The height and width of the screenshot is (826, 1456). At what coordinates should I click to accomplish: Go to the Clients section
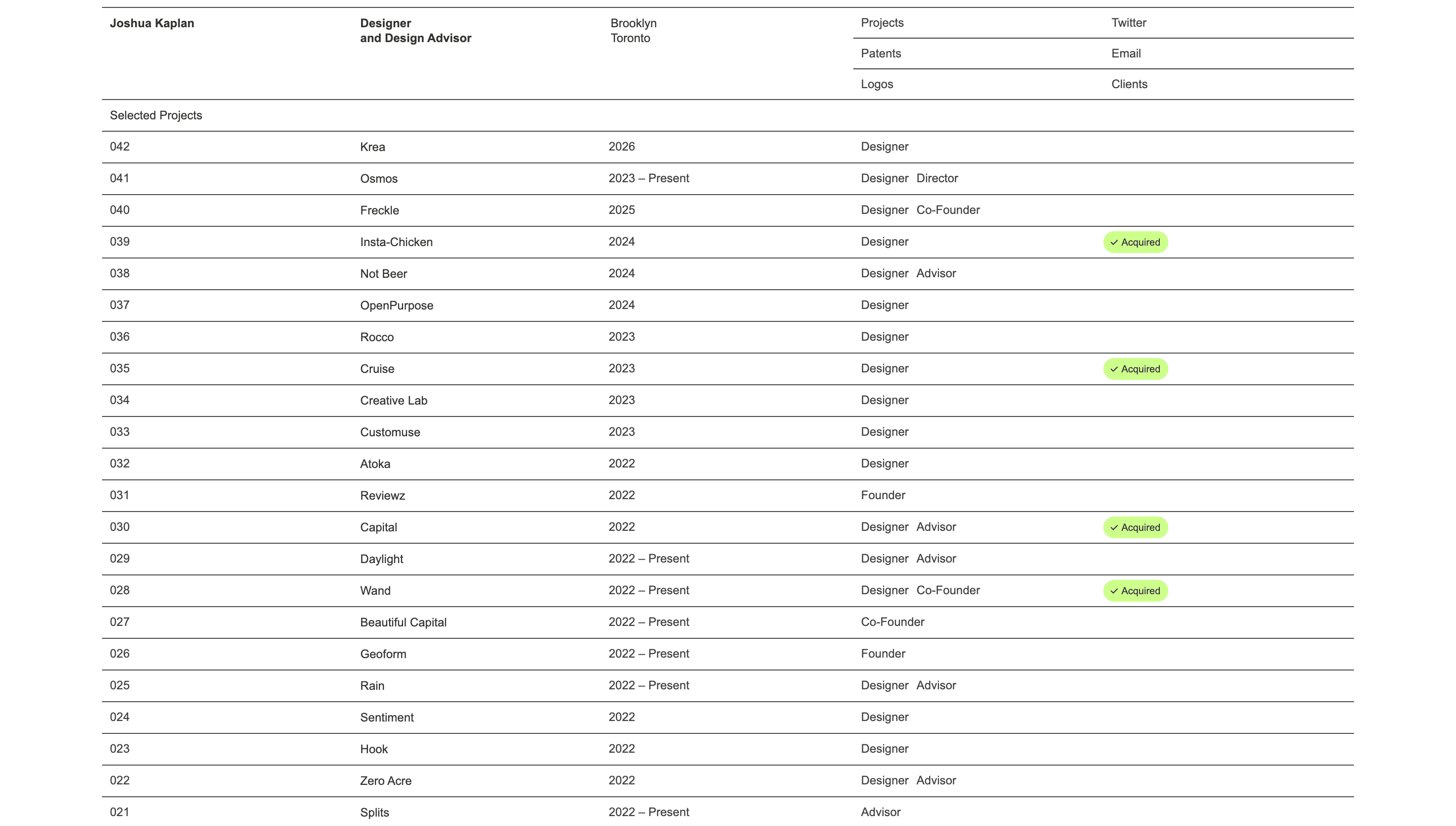coord(1129,84)
